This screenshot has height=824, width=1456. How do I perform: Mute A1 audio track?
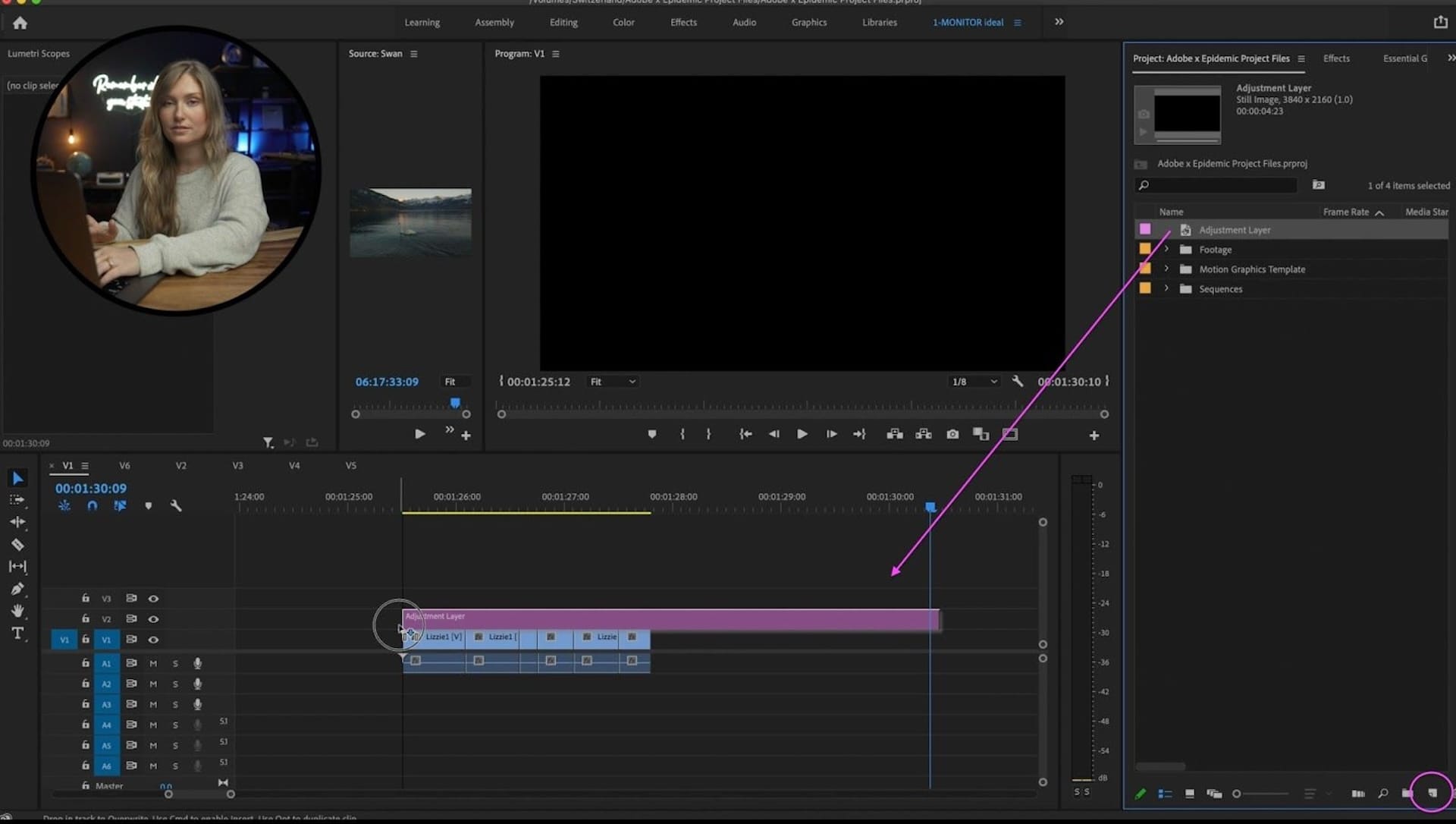152,663
